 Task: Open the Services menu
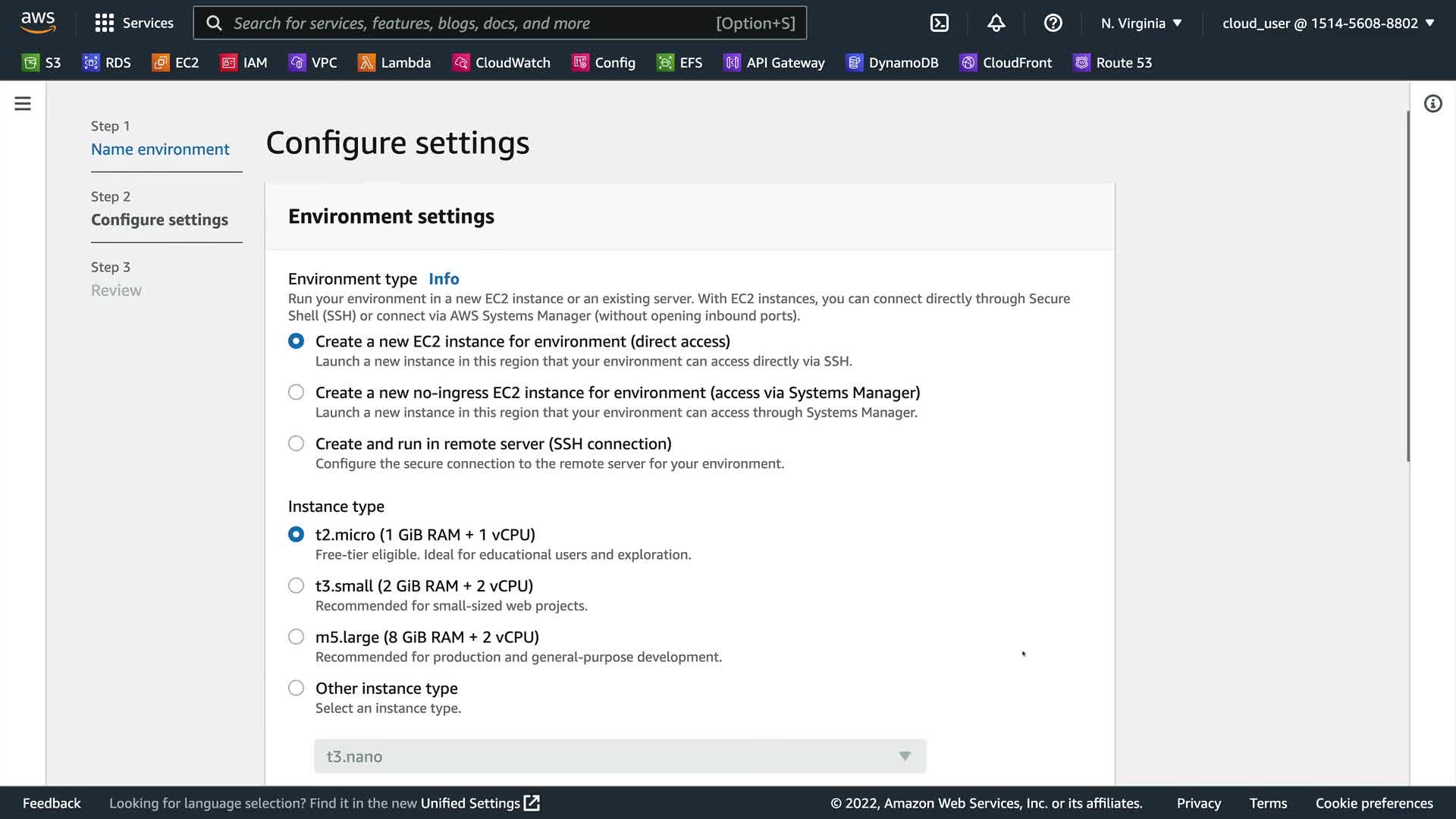tap(134, 23)
